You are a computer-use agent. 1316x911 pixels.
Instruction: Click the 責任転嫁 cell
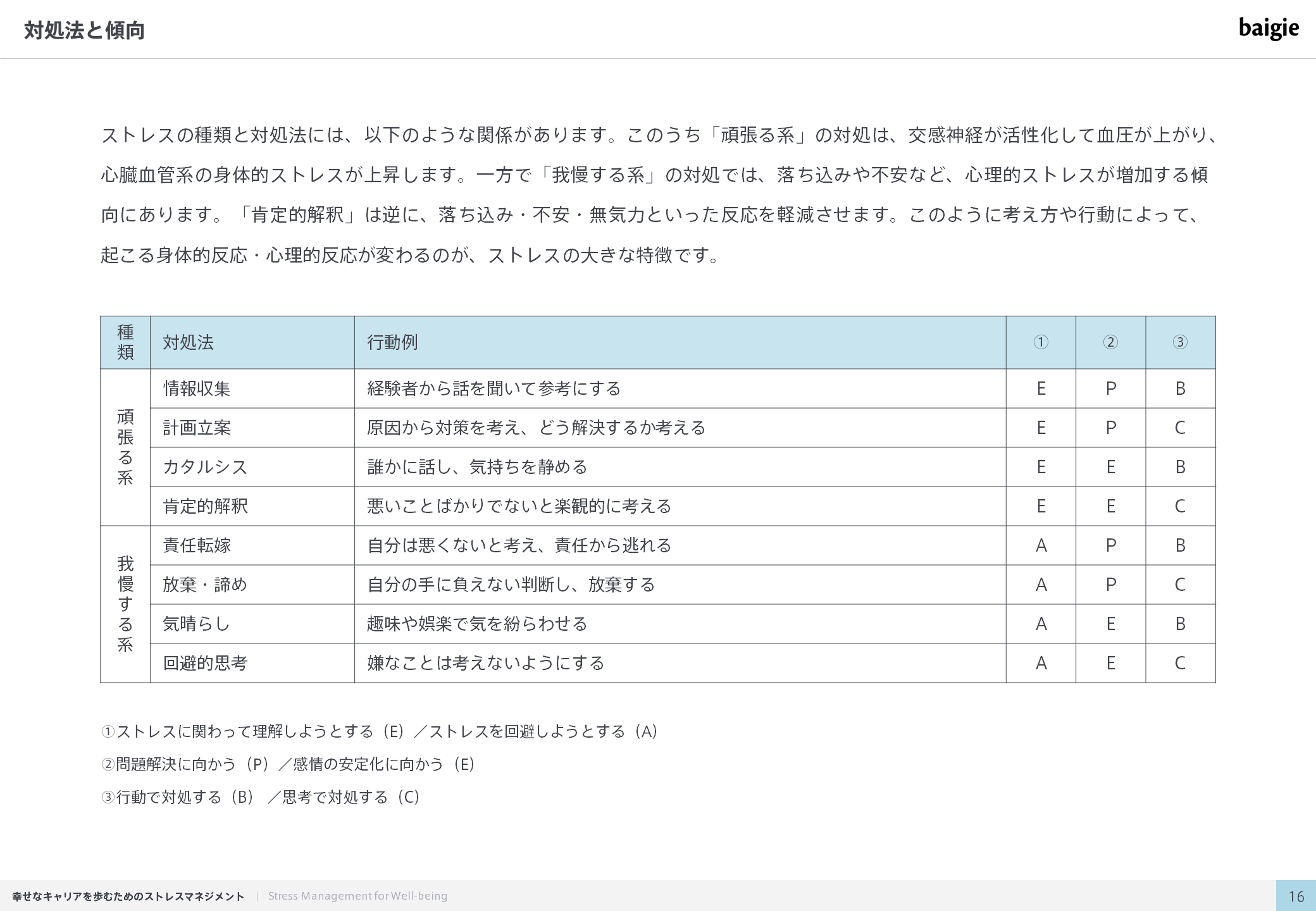(197, 545)
